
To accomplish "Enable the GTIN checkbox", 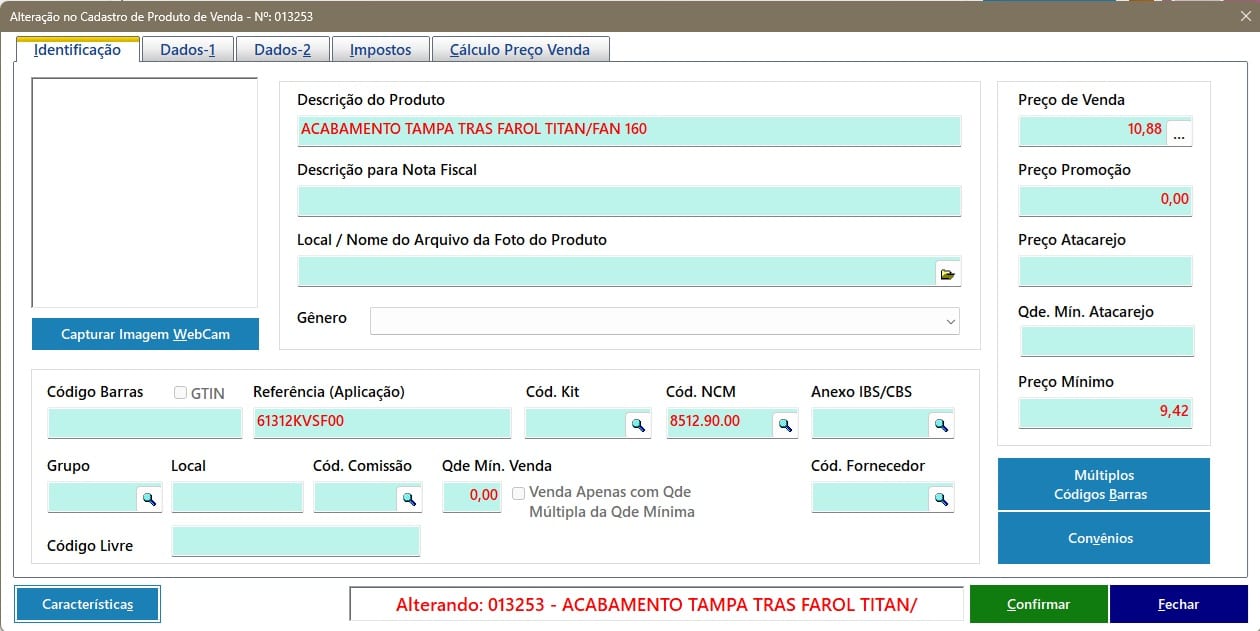I will point(181,393).
